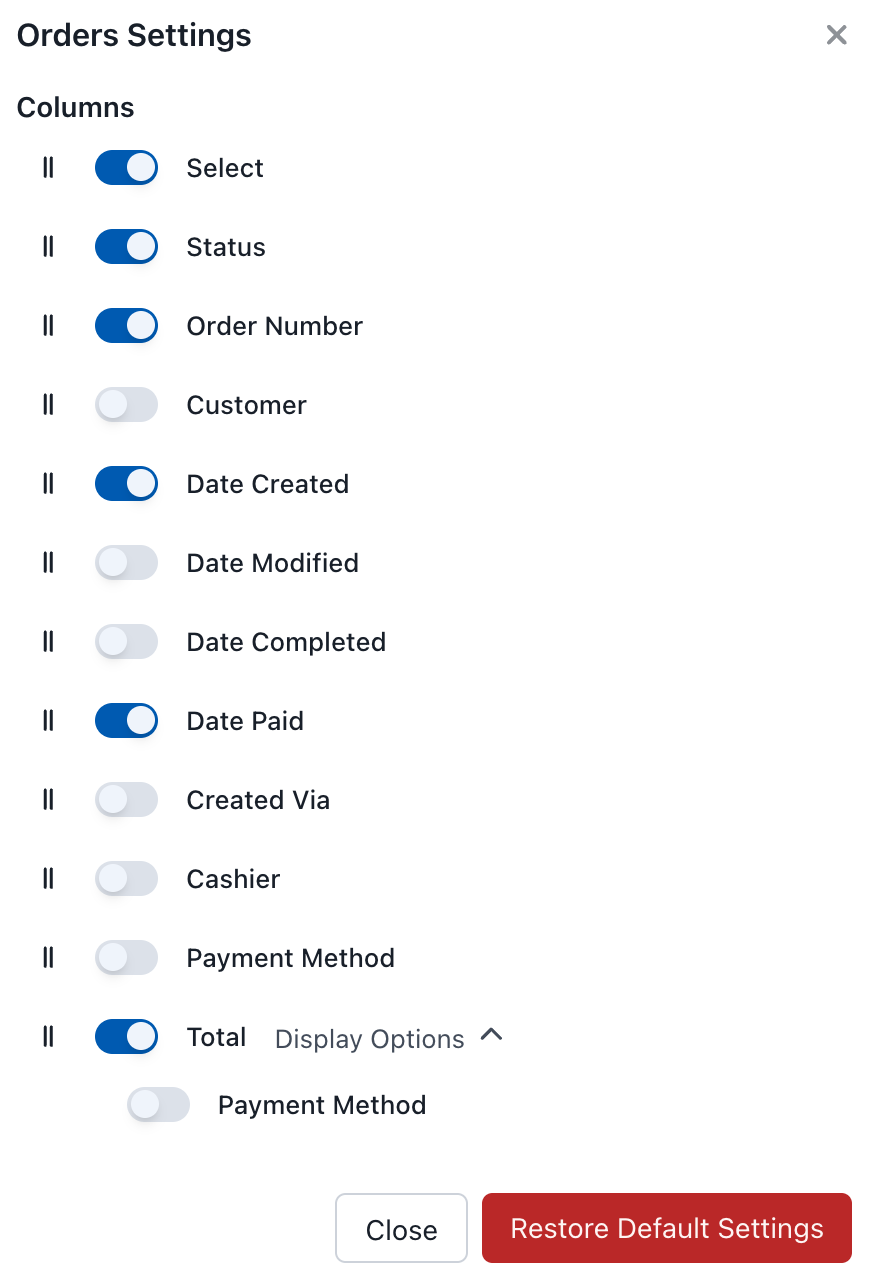Click the drag handle next to Date Created

click(x=48, y=484)
